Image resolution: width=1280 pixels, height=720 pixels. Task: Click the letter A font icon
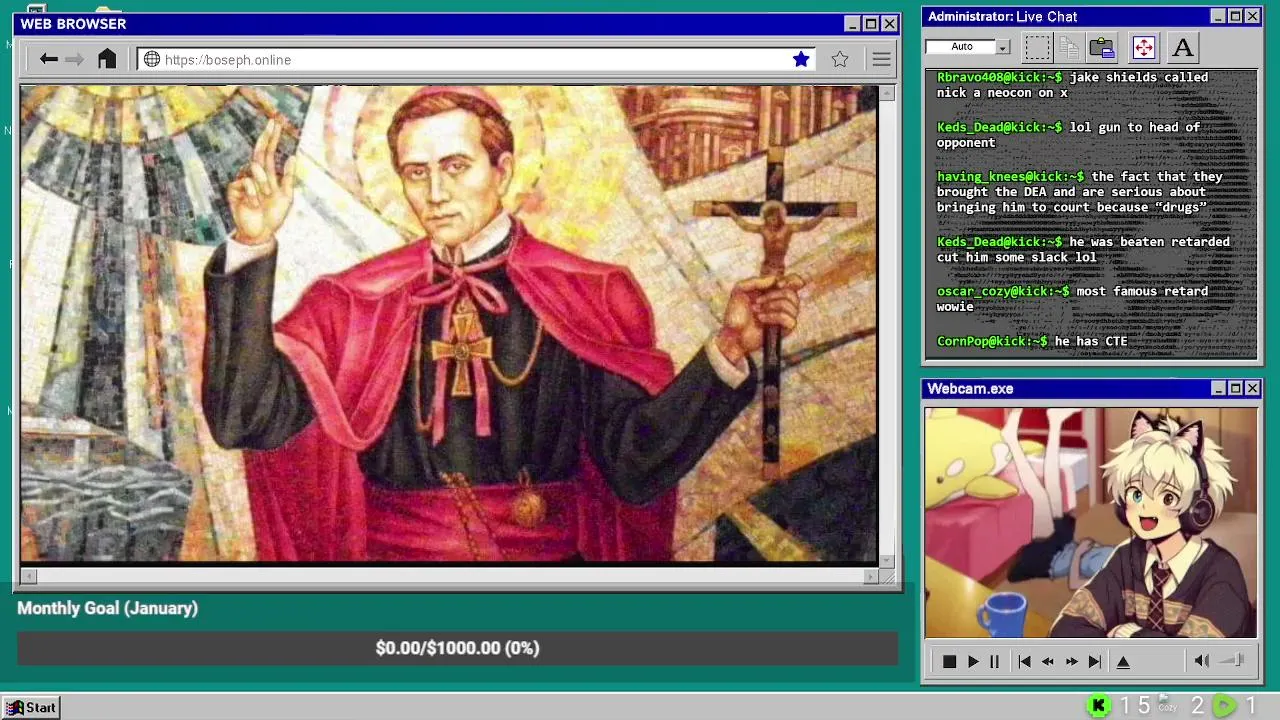(1183, 47)
